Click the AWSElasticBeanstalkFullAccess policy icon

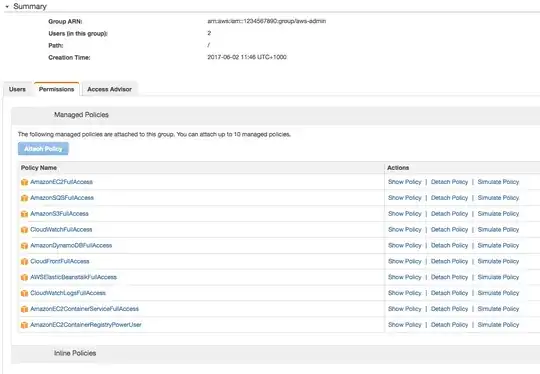coord(24,277)
